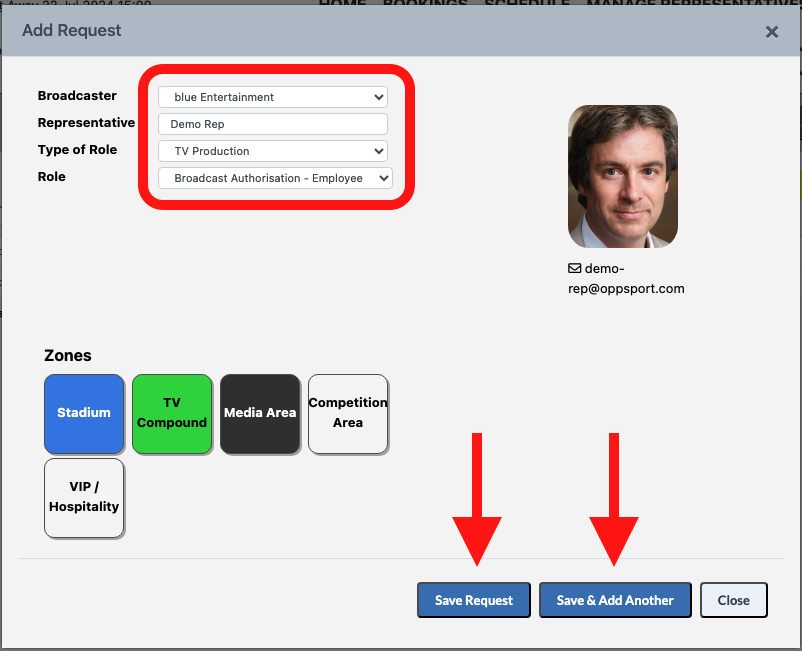
Task: Toggle the Media Area zone
Action: pos(260,414)
